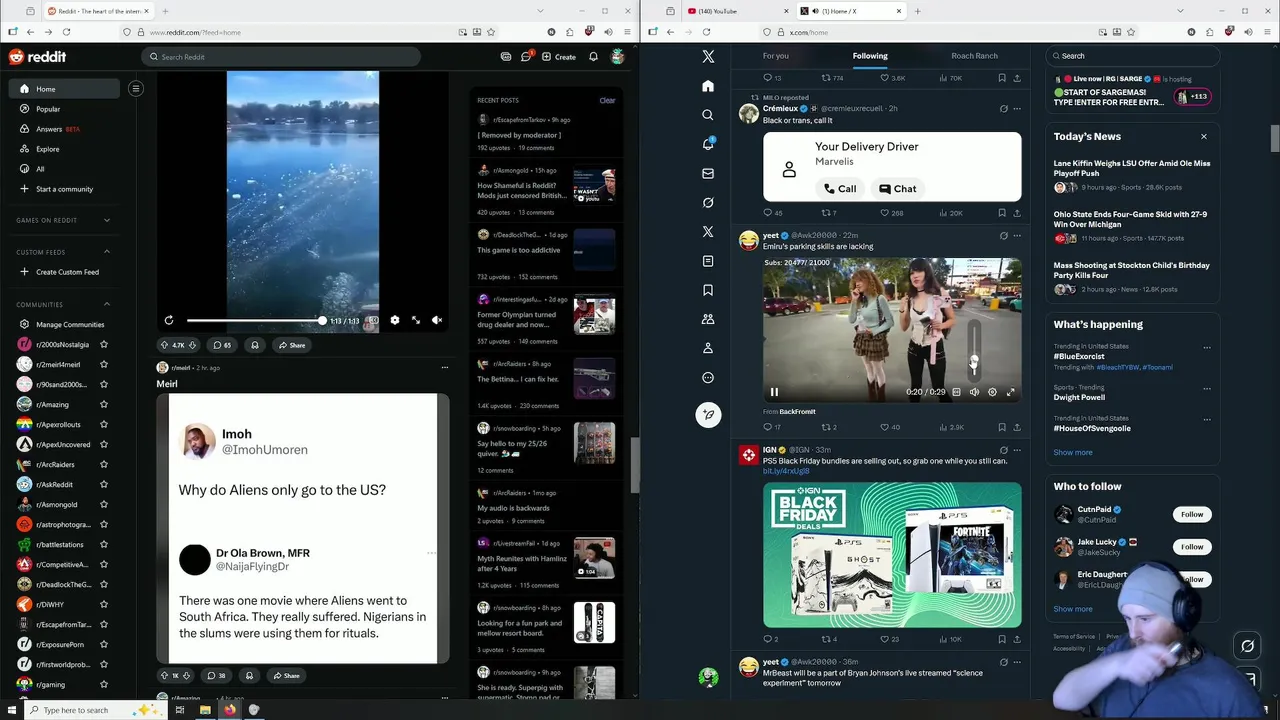
Task: Open X Communities icon in sidebar
Action: [708, 319]
